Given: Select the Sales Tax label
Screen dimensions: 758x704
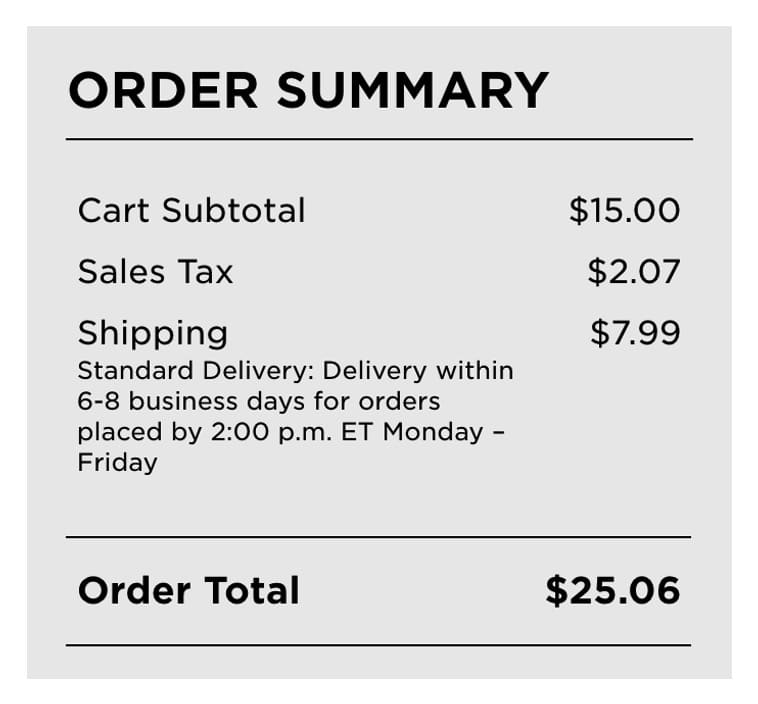Looking at the screenshot, I should pos(155,272).
